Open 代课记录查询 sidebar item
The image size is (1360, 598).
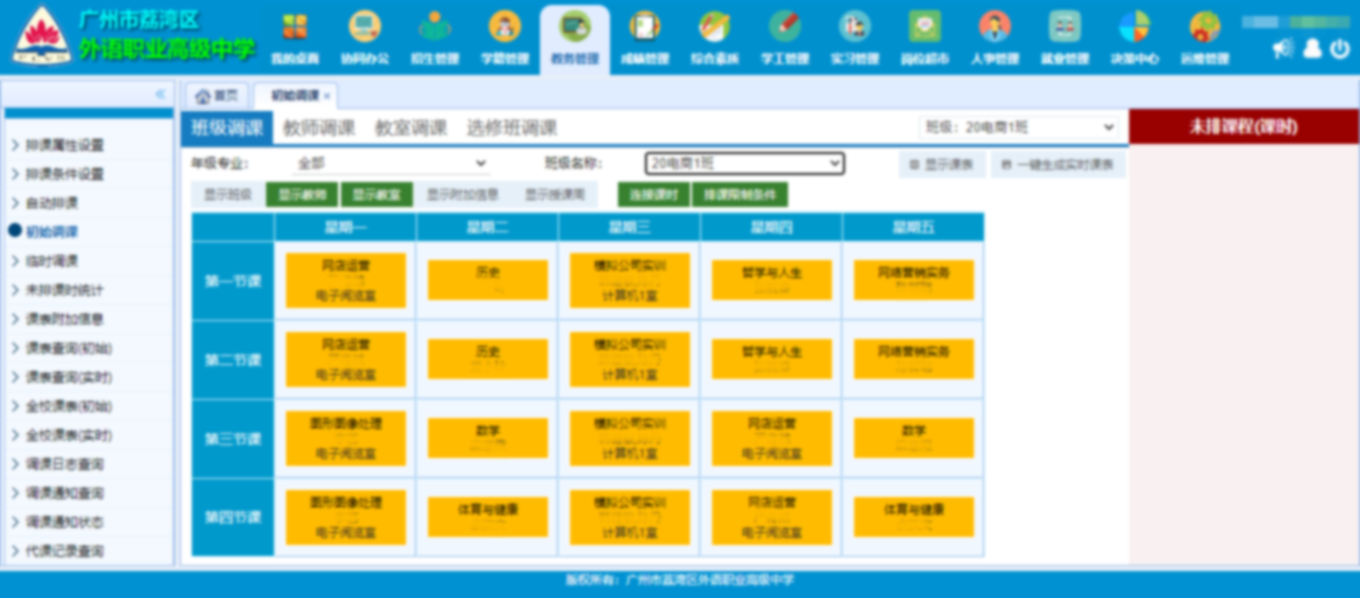pyautogui.click(x=65, y=551)
